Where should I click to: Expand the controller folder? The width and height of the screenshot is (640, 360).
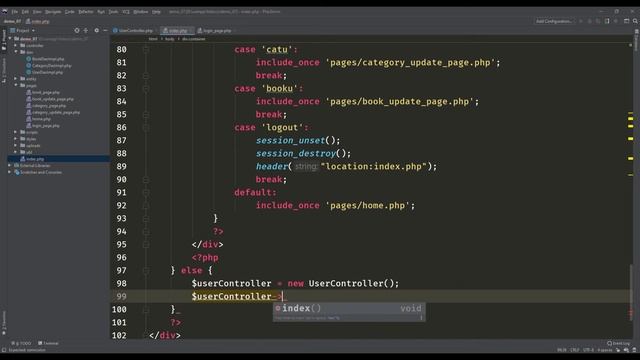click(16, 45)
